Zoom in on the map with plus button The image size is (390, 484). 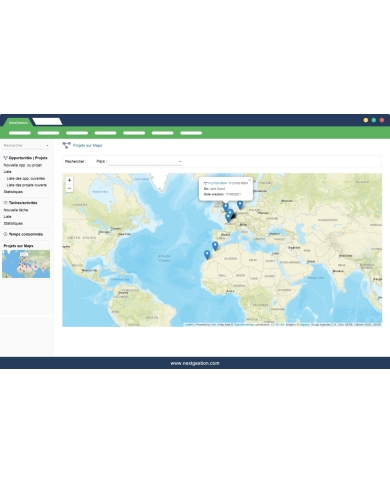pos(69,180)
